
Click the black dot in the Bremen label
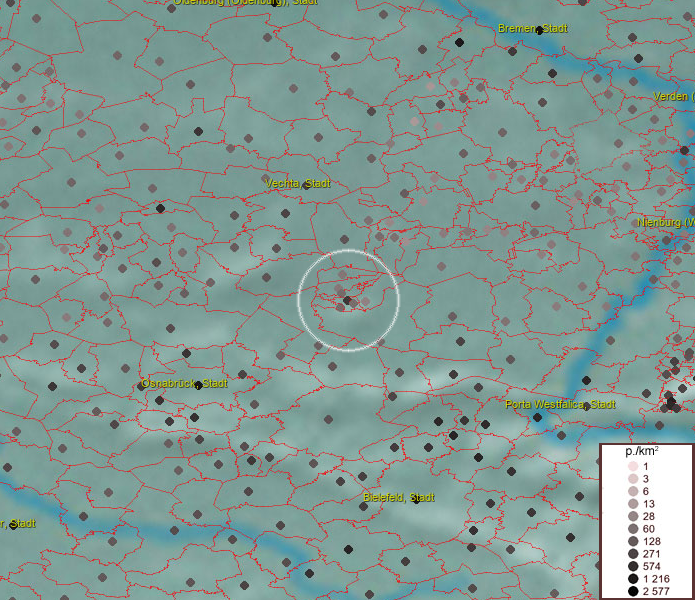coord(539,30)
